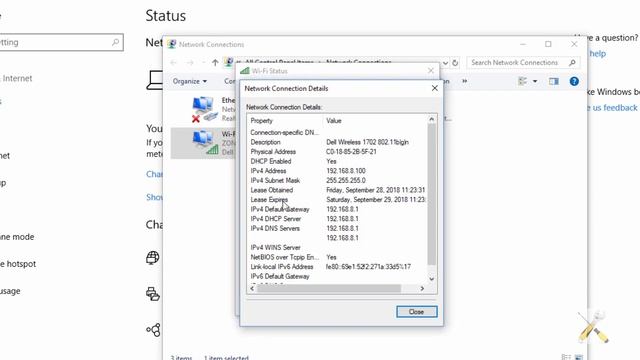Open airplane mode in Settings sidebar

coord(17,237)
